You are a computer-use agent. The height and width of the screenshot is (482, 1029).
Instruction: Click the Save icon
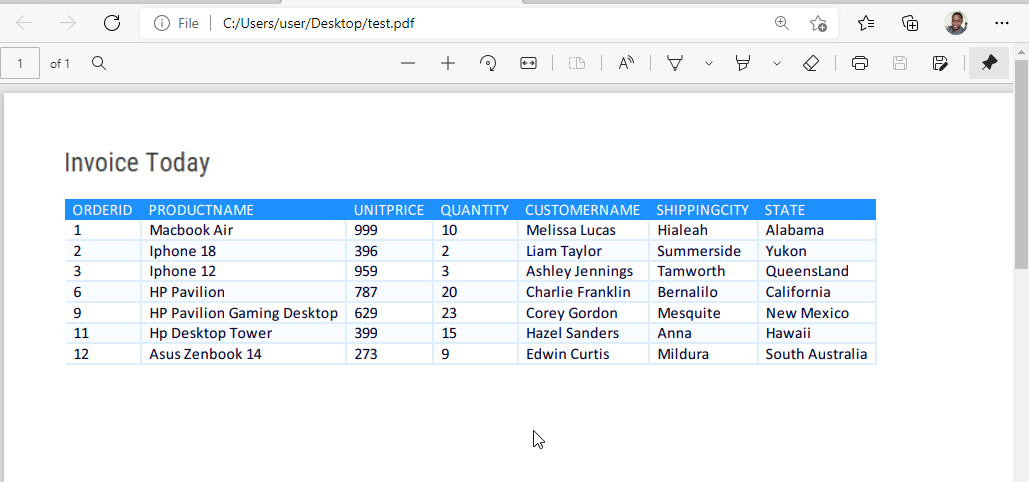(x=900, y=63)
